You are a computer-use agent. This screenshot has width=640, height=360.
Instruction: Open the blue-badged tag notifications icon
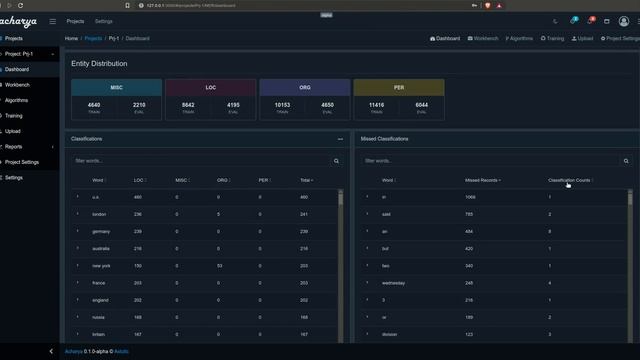[573, 20]
